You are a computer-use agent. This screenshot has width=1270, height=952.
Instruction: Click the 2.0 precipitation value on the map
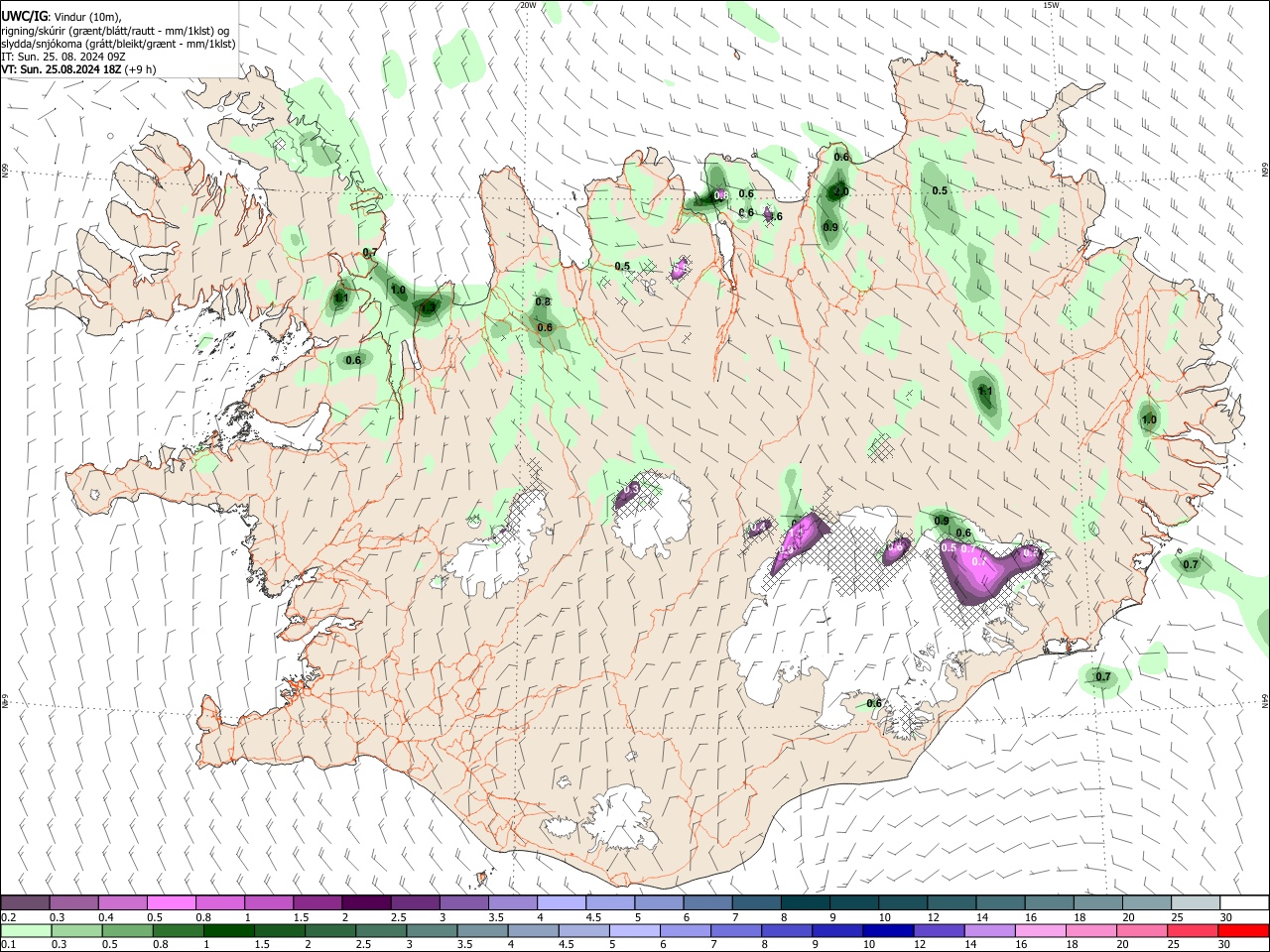(x=841, y=191)
